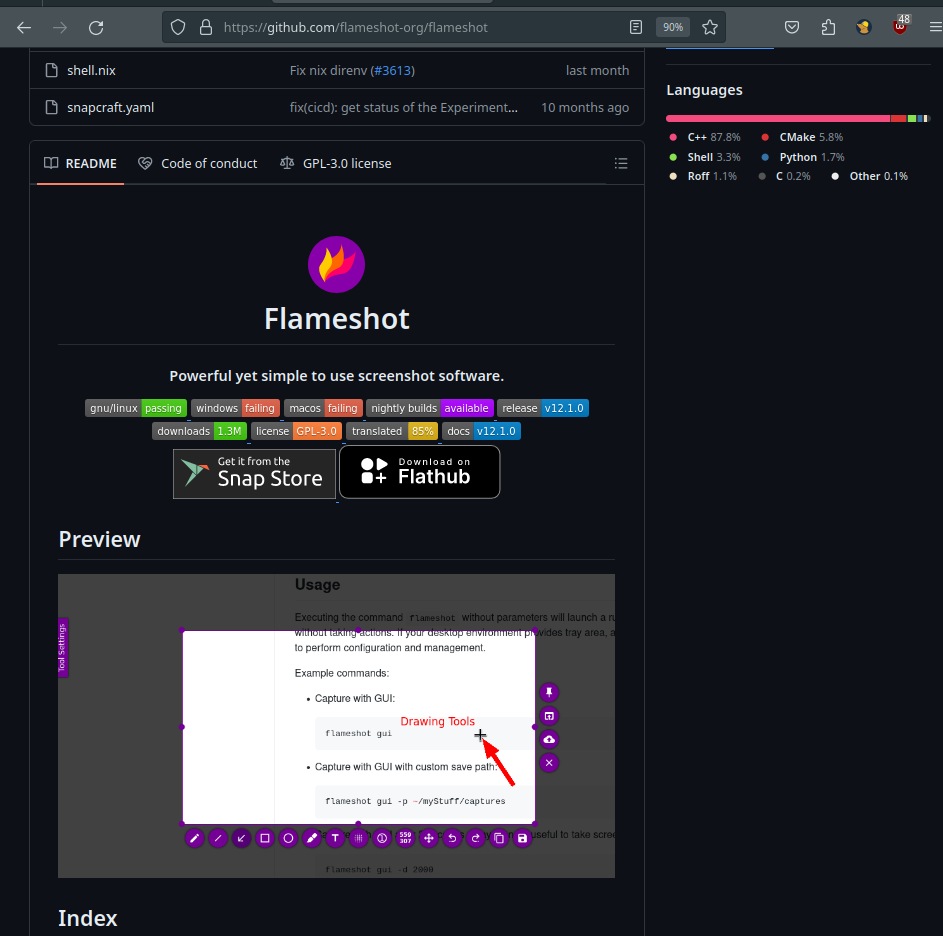This screenshot has height=936, width=943.
Task: Open the 'fix(cicd): get status' commit message
Action: point(404,108)
